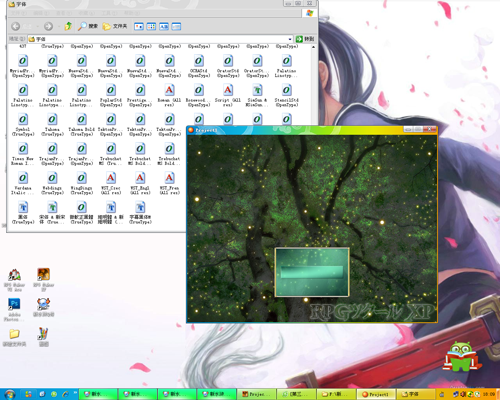Open RPG Maker VX Ace desktop shortcut
The image size is (500, 400).
coord(14,280)
